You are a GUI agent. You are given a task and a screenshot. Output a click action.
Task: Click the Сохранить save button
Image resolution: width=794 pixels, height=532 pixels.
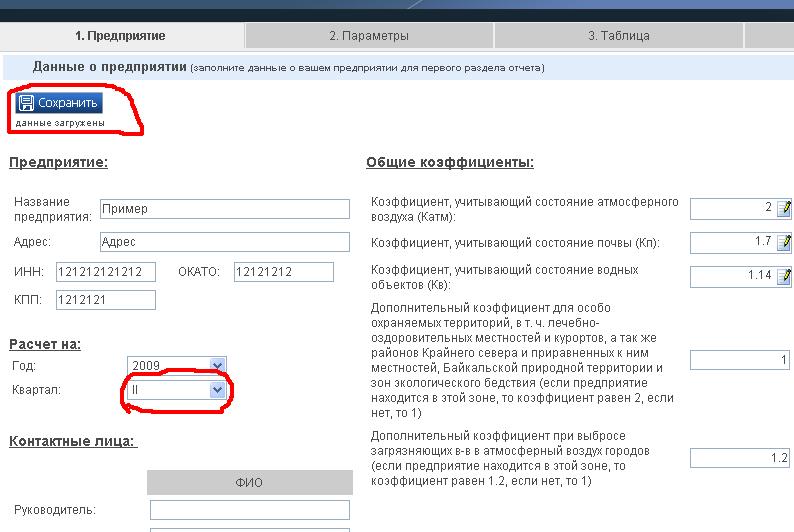point(58,103)
